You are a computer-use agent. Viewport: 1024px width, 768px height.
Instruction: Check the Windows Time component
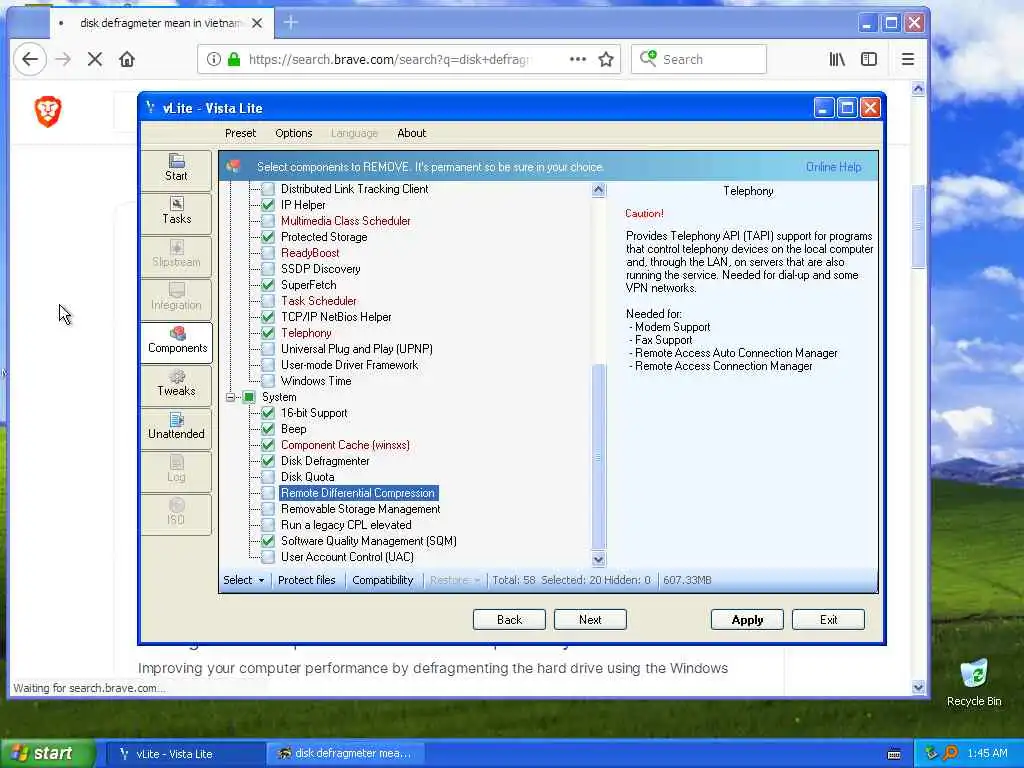click(268, 381)
